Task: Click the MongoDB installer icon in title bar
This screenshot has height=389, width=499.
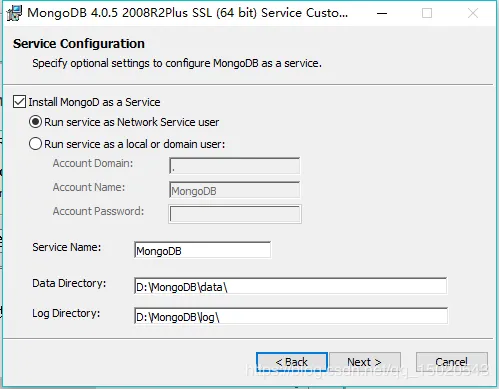Action: coord(14,13)
